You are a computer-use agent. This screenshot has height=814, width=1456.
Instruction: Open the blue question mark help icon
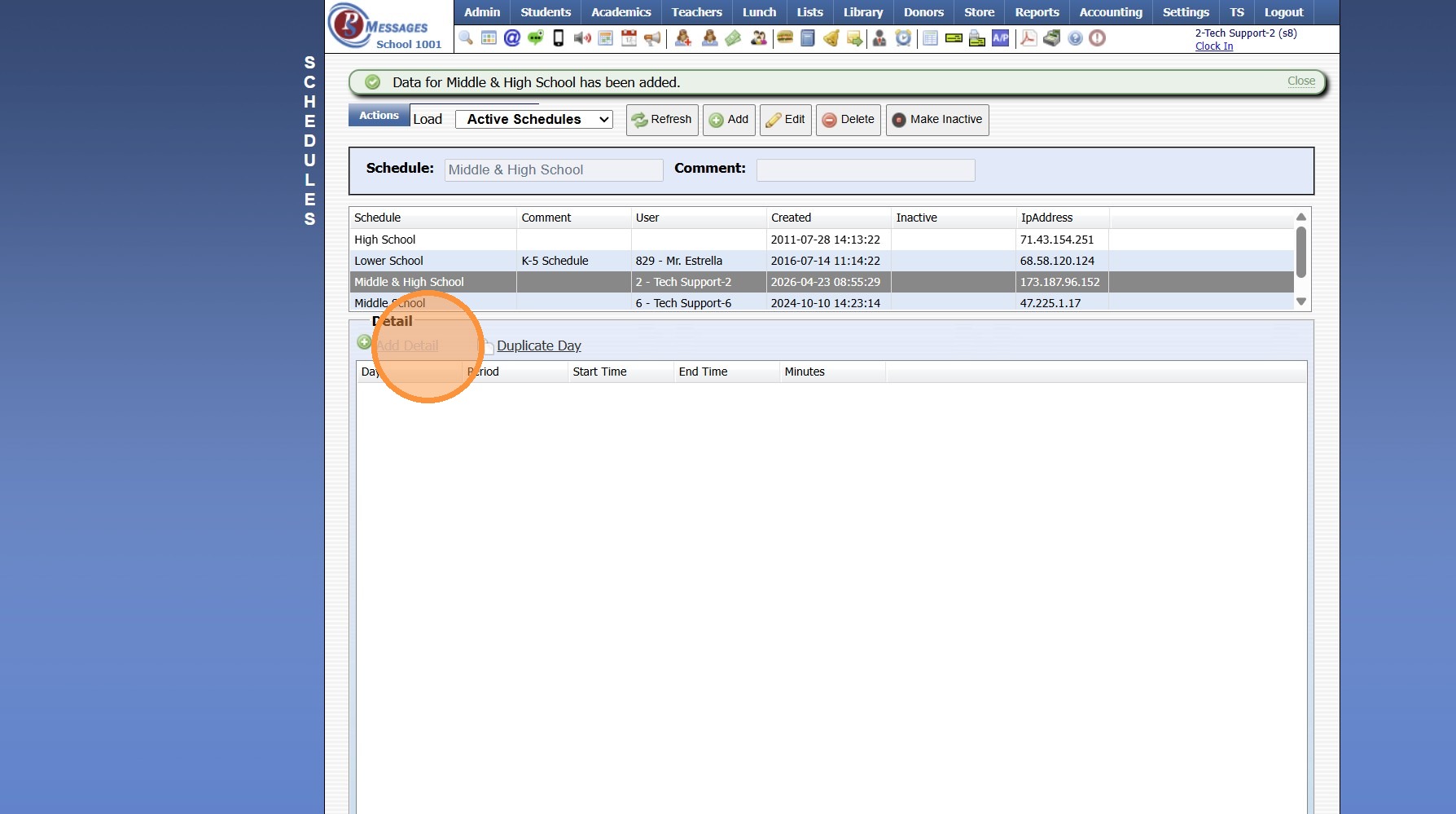pos(1075,38)
